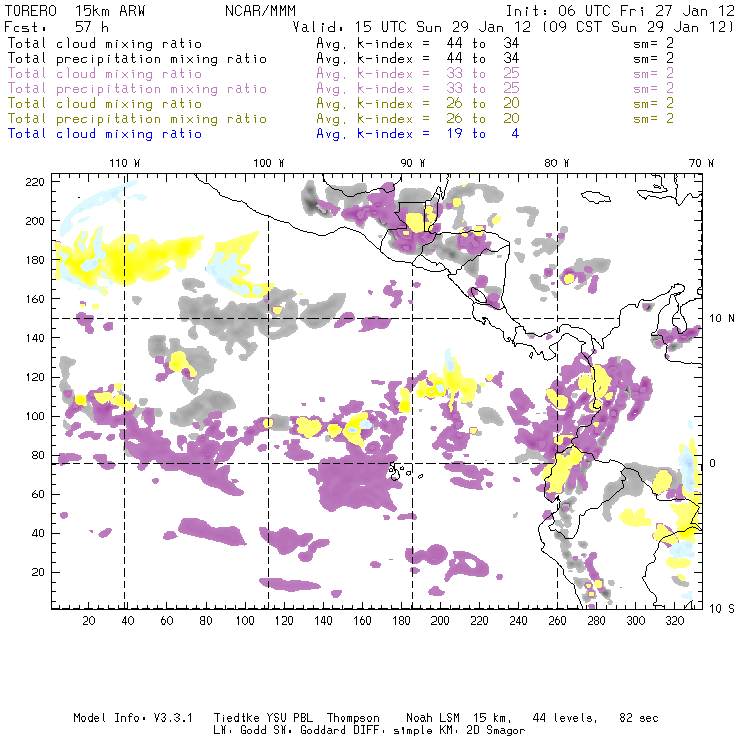Click the 'TORERO 15km ARW' title text
The width and height of the screenshot is (740, 740).
(75, 11)
